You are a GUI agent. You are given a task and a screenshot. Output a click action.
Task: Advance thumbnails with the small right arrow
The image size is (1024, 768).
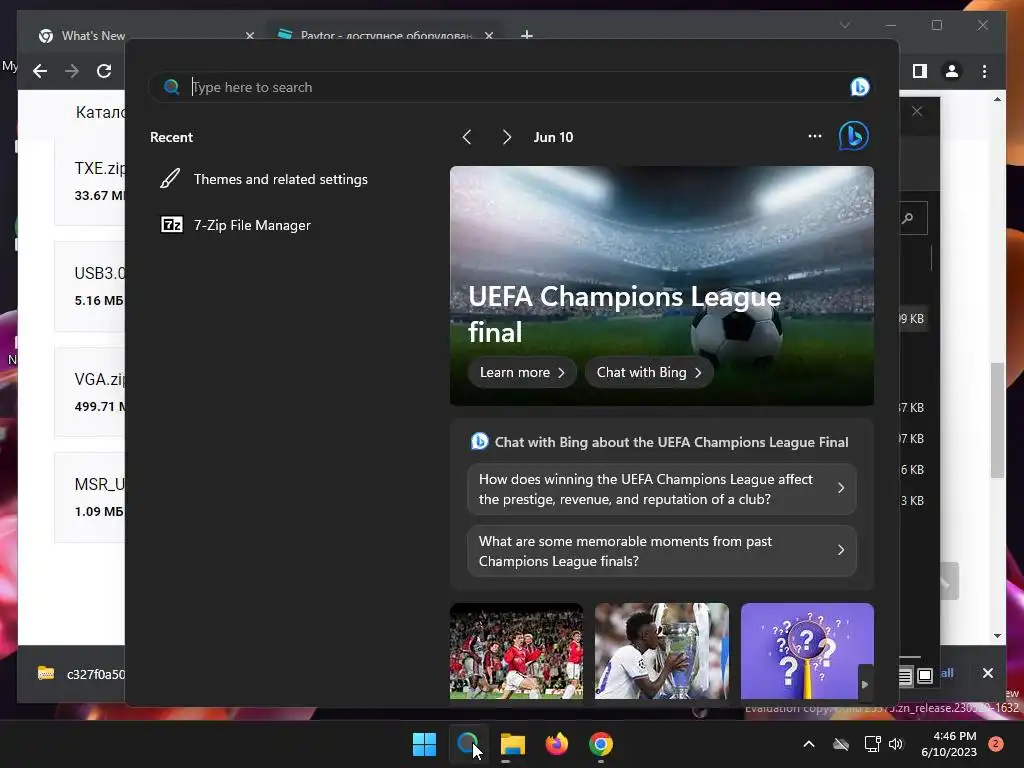(x=865, y=684)
